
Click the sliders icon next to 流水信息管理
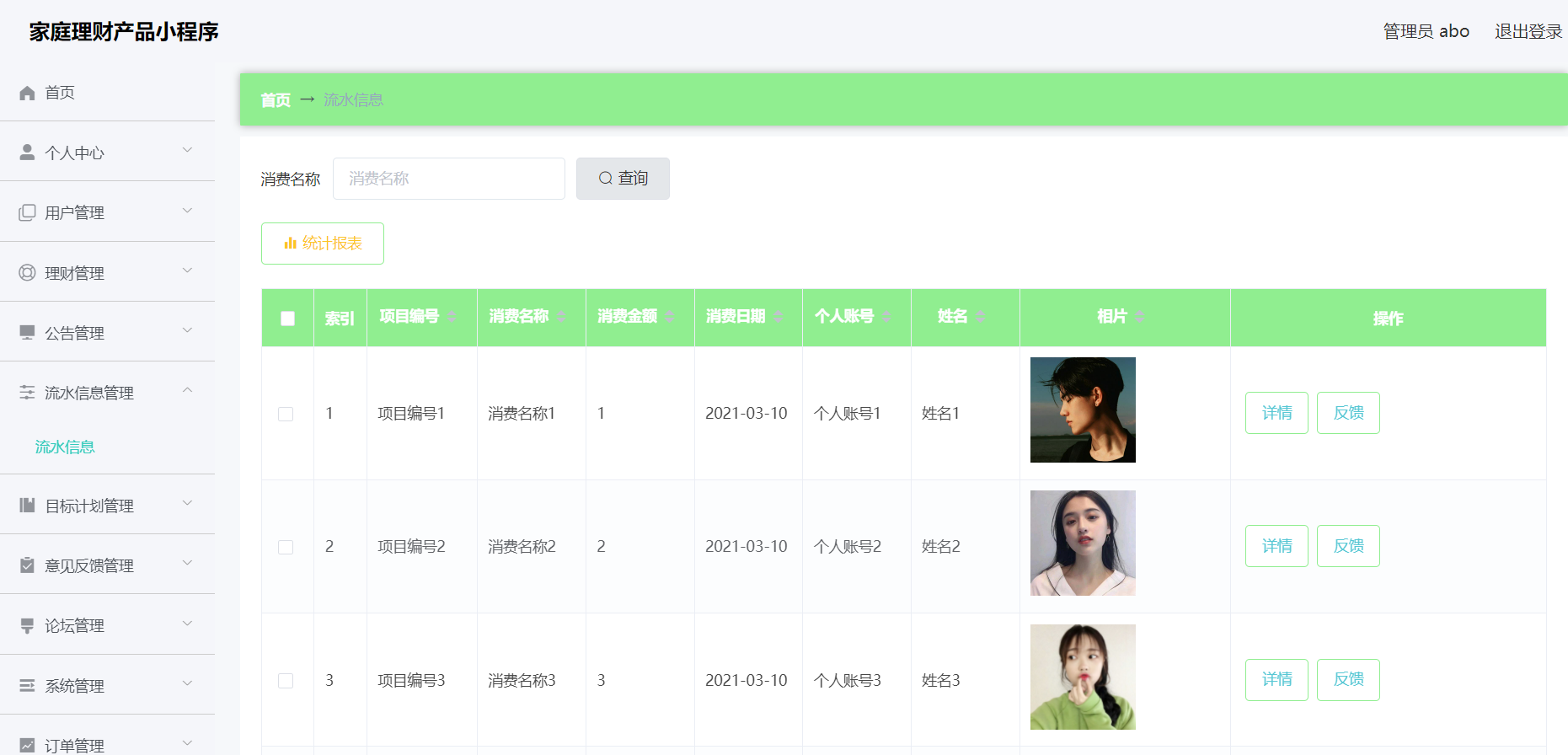(x=27, y=393)
